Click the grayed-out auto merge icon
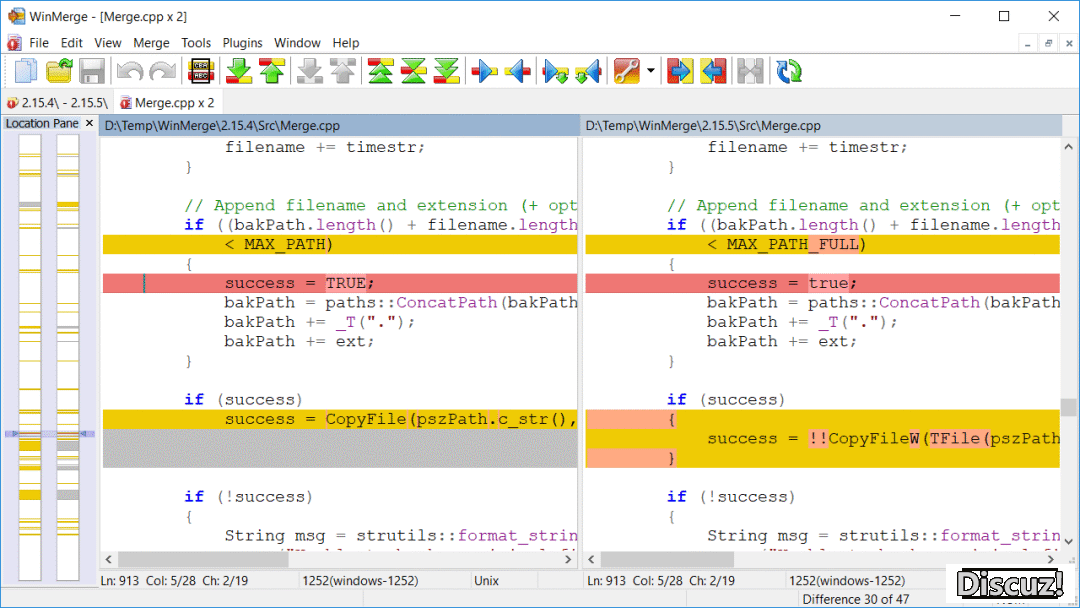Screen dimensions: 1080x608 (x=750, y=71)
